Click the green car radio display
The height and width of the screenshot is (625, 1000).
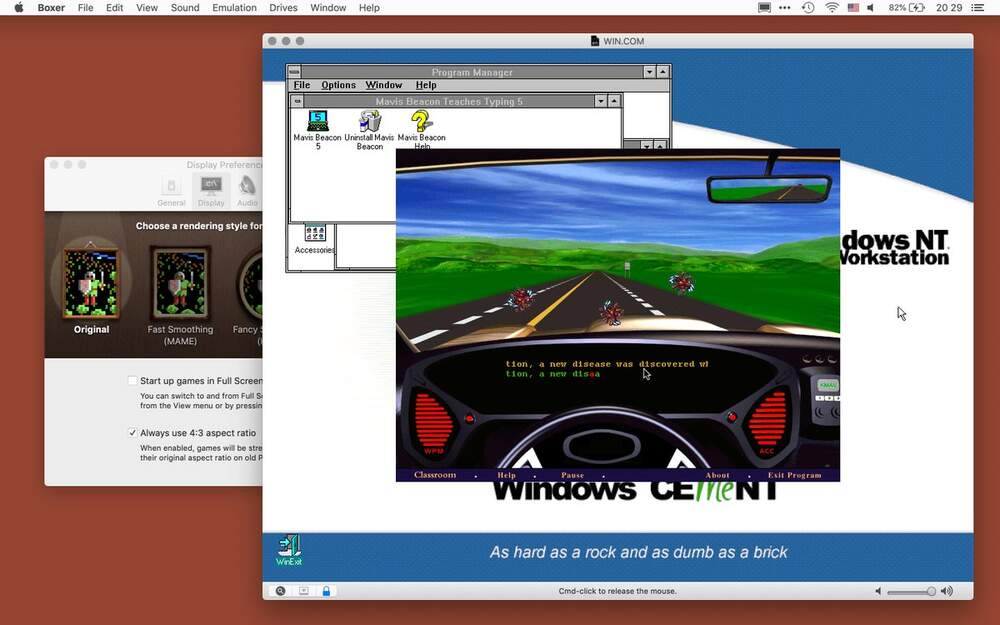(x=828, y=386)
